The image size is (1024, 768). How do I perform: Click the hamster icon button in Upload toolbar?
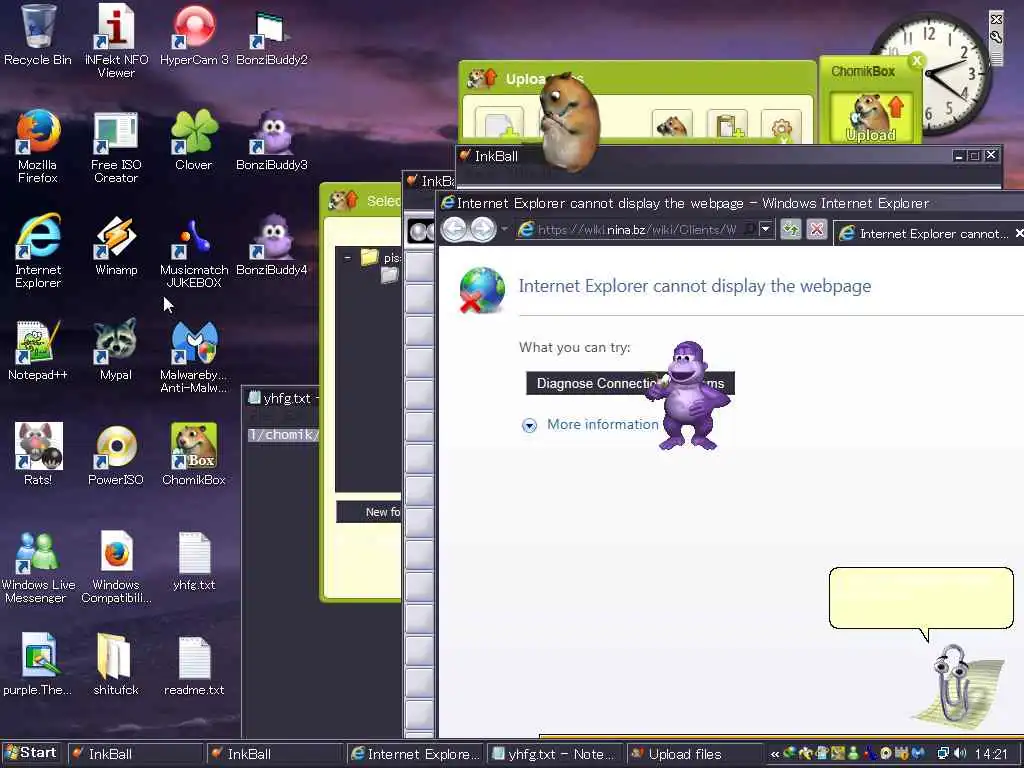[672, 126]
